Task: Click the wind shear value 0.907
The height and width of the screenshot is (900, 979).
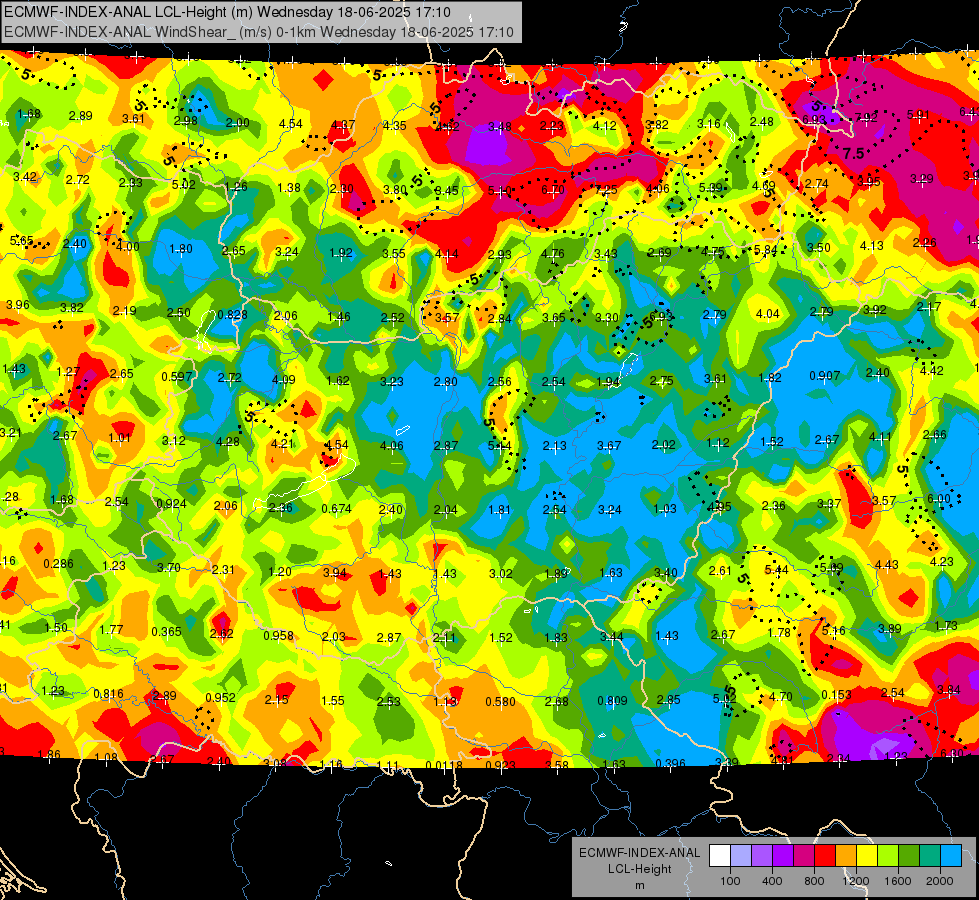Action: tap(824, 376)
